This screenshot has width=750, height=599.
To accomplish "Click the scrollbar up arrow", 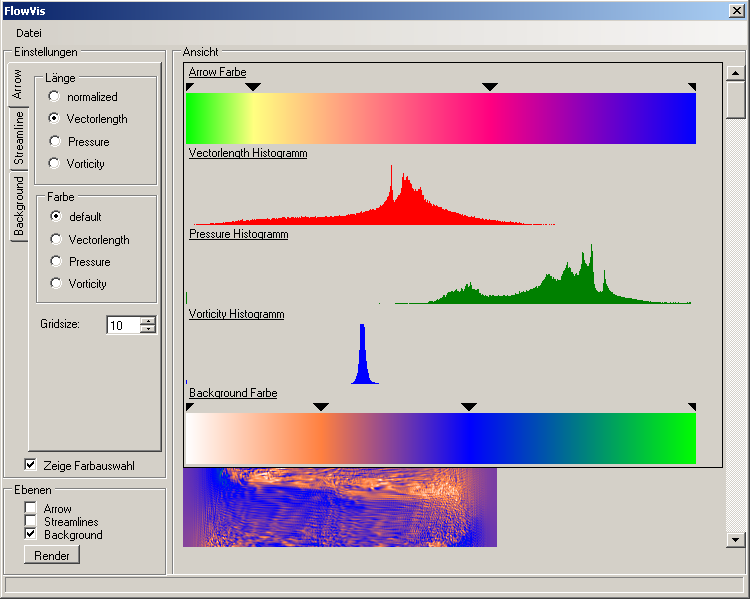I will point(735,73).
